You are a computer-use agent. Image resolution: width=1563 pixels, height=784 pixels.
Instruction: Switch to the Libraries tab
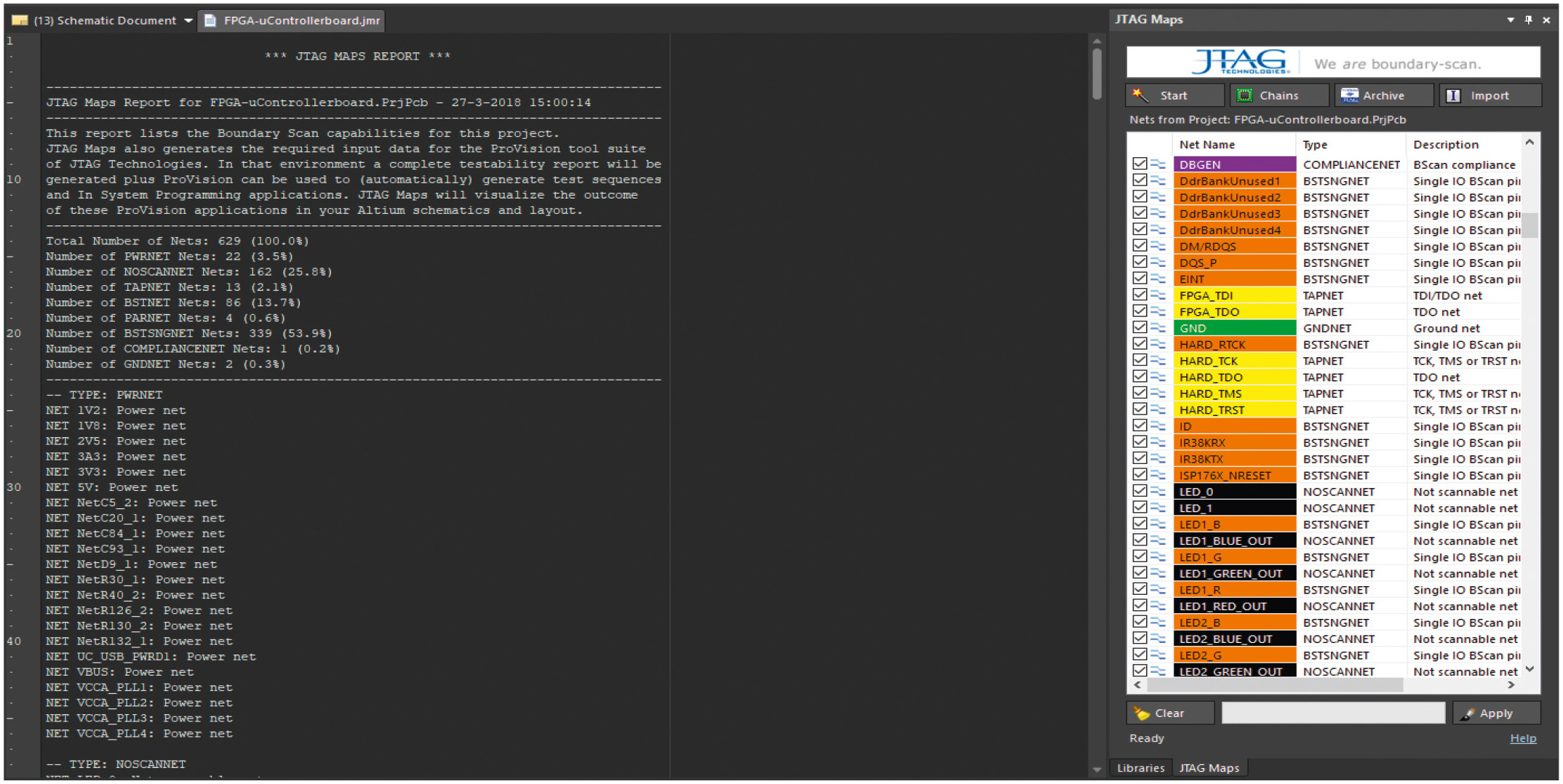click(1140, 768)
